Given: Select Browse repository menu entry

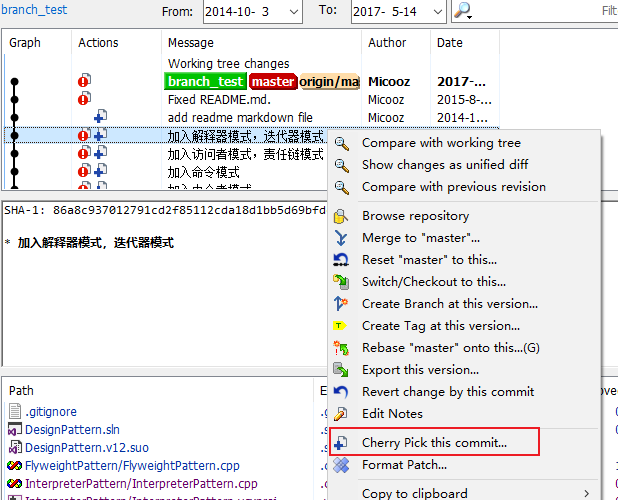Looking at the screenshot, I should coord(416,216).
